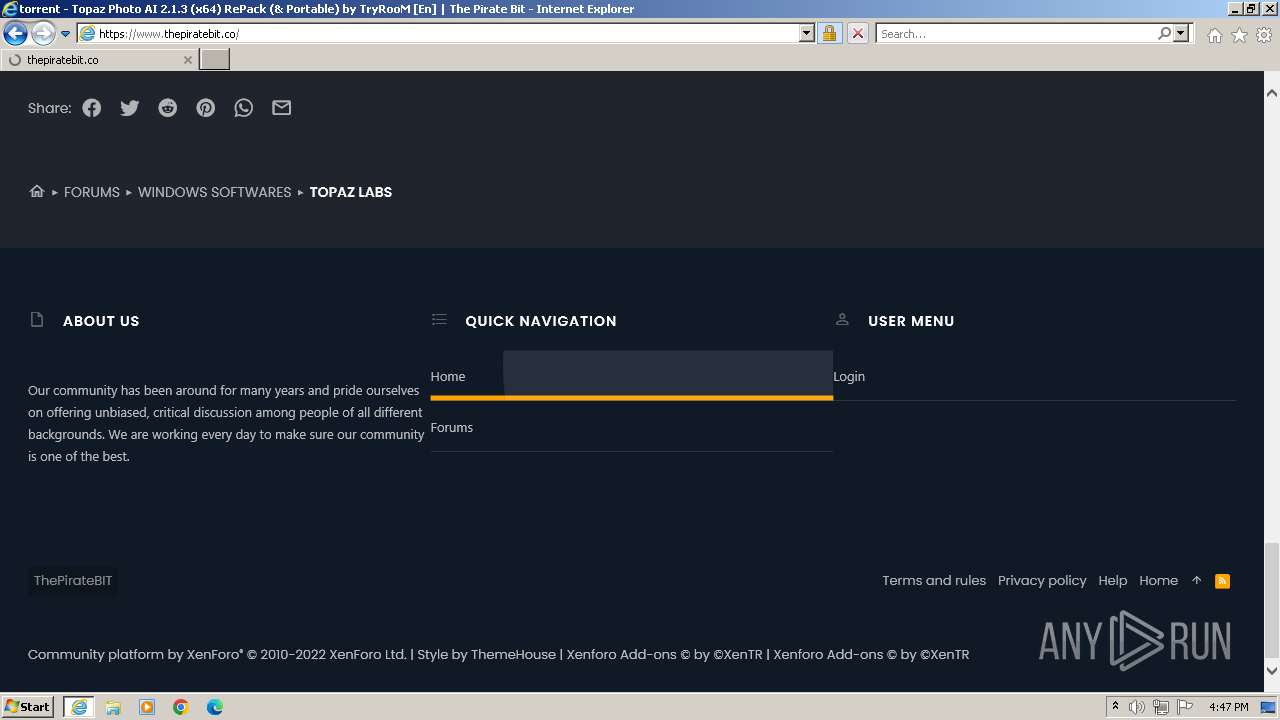The image size is (1280, 720).
Task: Share the page on Pinterest
Action: [x=206, y=108]
